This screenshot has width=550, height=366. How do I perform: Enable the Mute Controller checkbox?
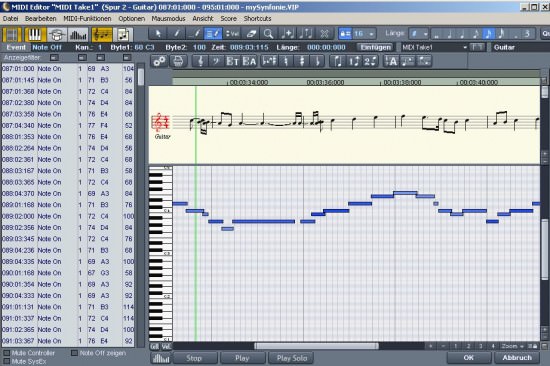pyautogui.click(x=6, y=353)
